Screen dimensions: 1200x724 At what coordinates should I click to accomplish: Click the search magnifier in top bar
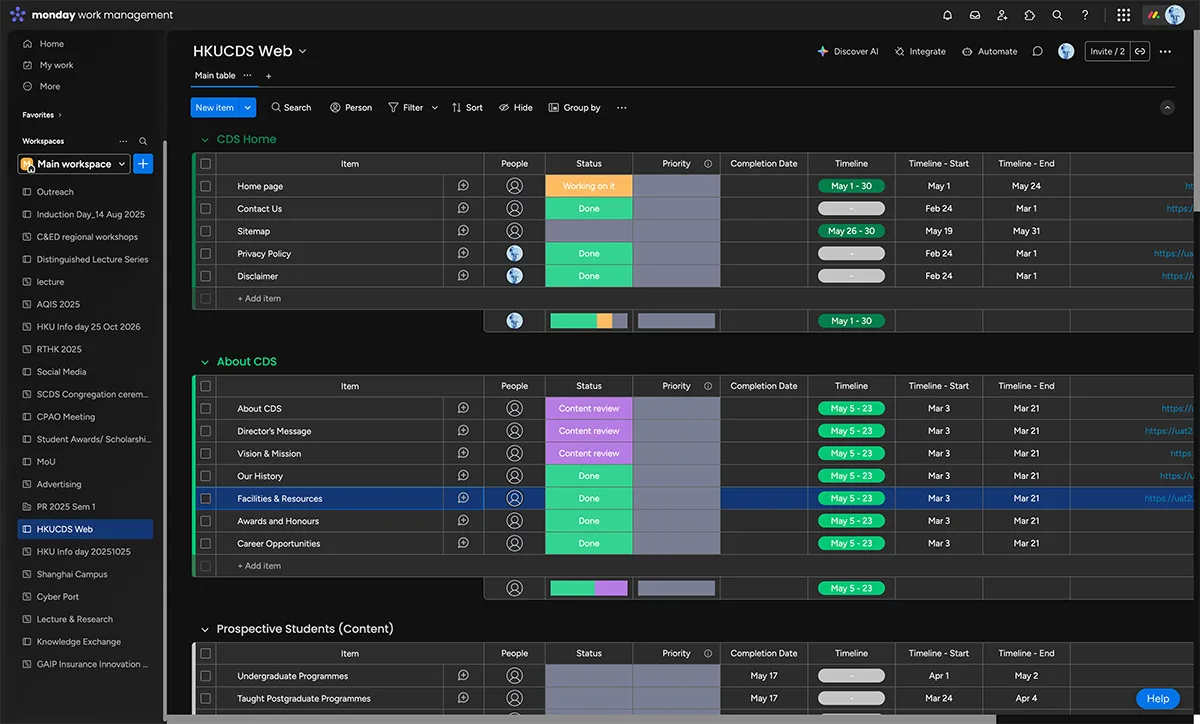coord(1057,15)
